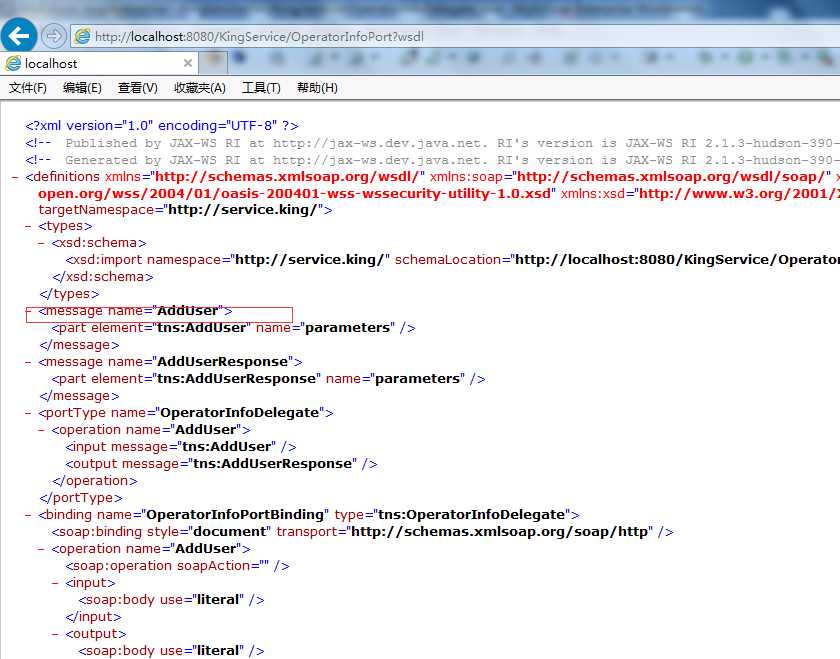Click targetNamespace value http://service.king/

[243, 209]
